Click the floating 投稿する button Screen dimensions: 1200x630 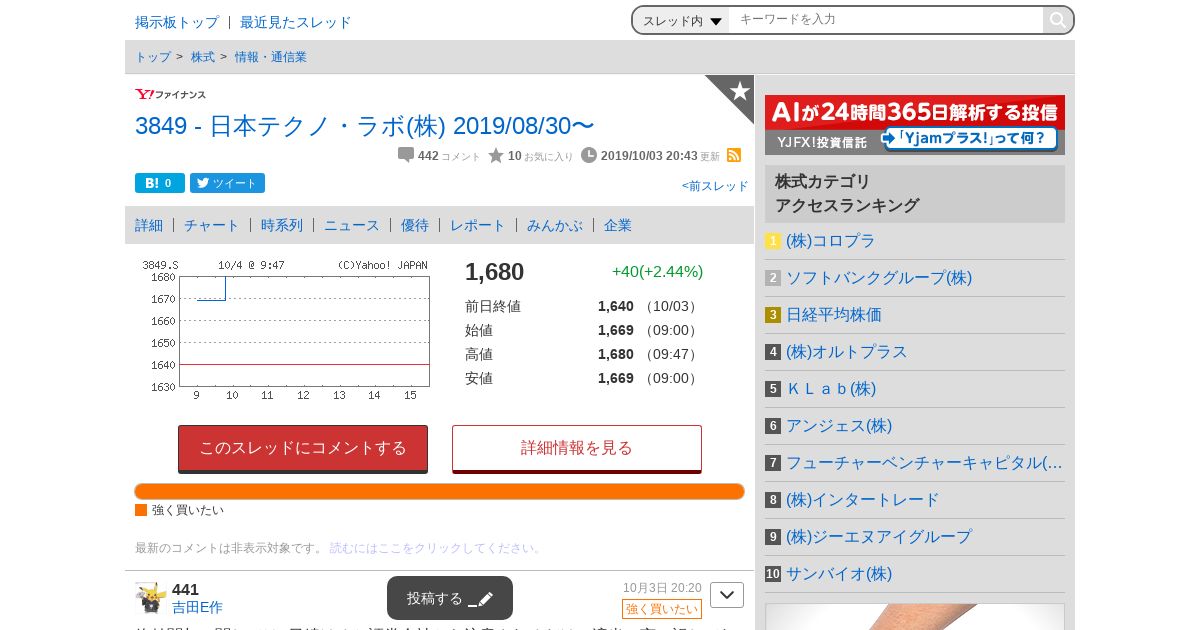click(x=450, y=598)
